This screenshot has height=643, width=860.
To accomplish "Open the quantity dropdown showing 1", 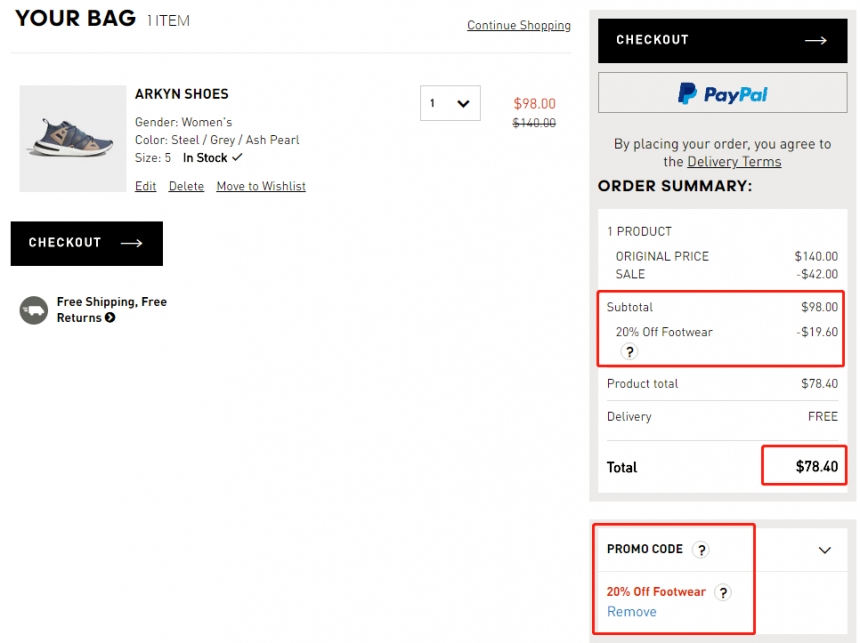I will click(x=450, y=103).
